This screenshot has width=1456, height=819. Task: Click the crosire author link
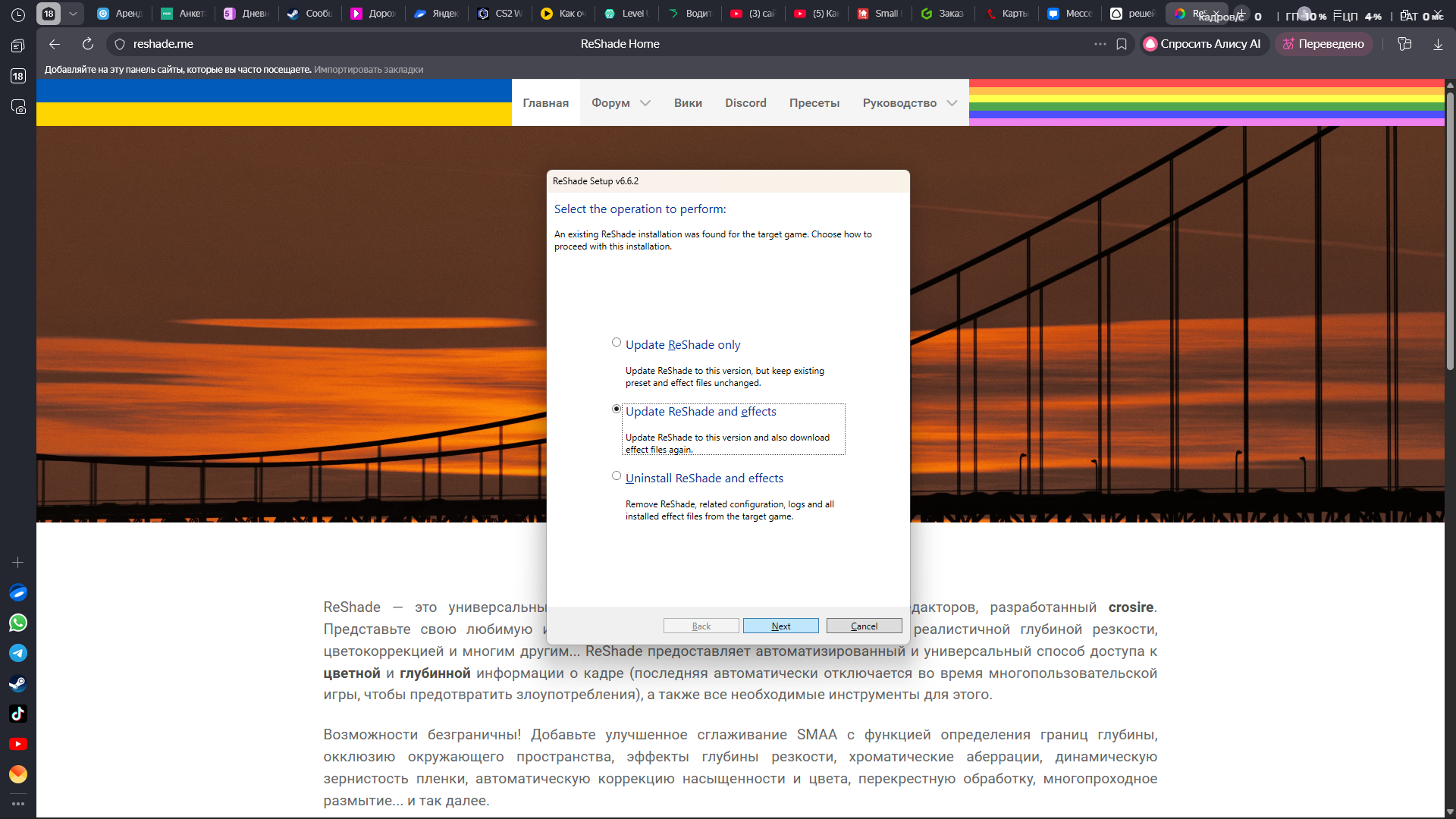pyautogui.click(x=1131, y=607)
